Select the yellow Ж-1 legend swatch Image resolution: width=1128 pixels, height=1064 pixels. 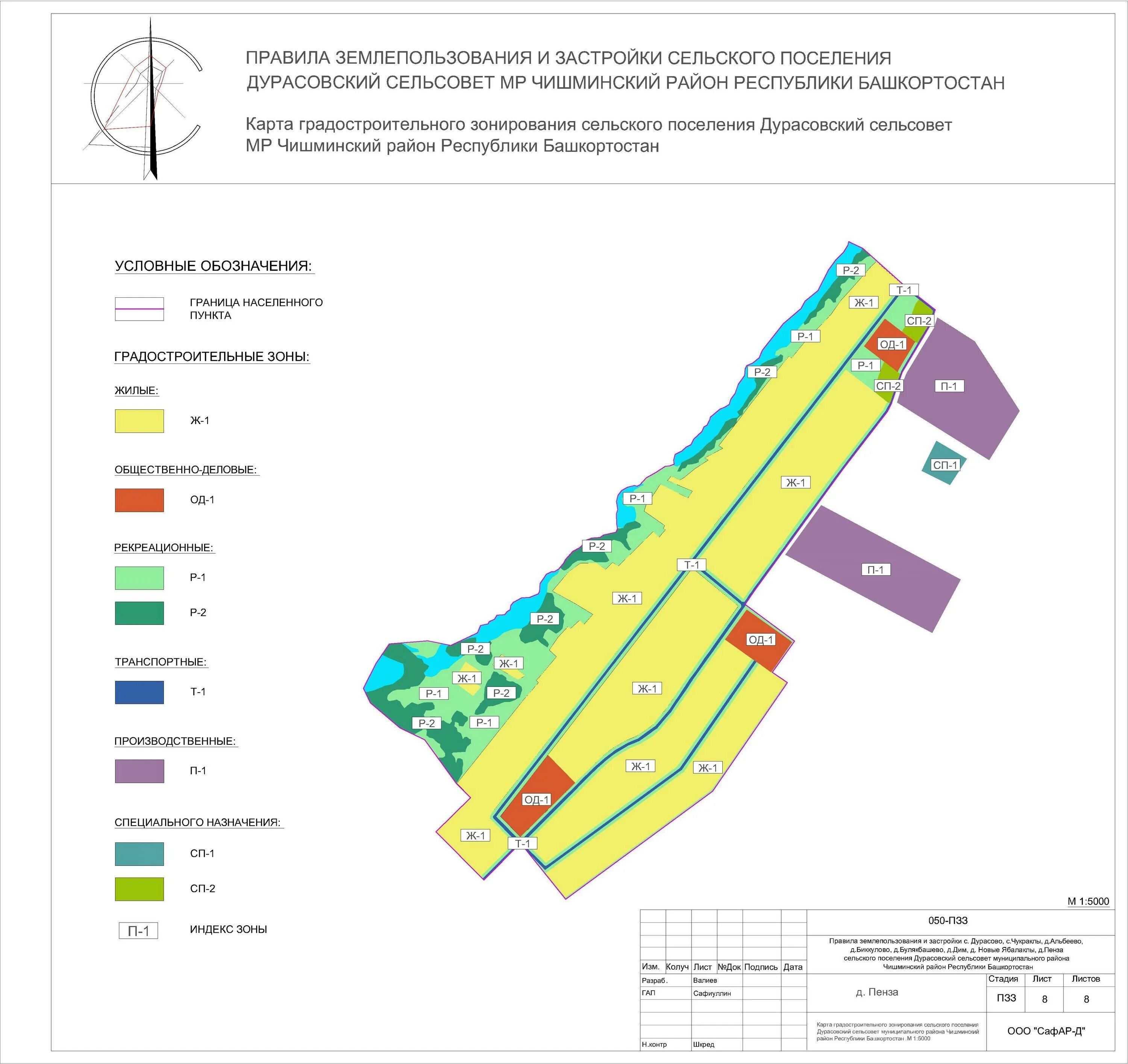(x=139, y=421)
